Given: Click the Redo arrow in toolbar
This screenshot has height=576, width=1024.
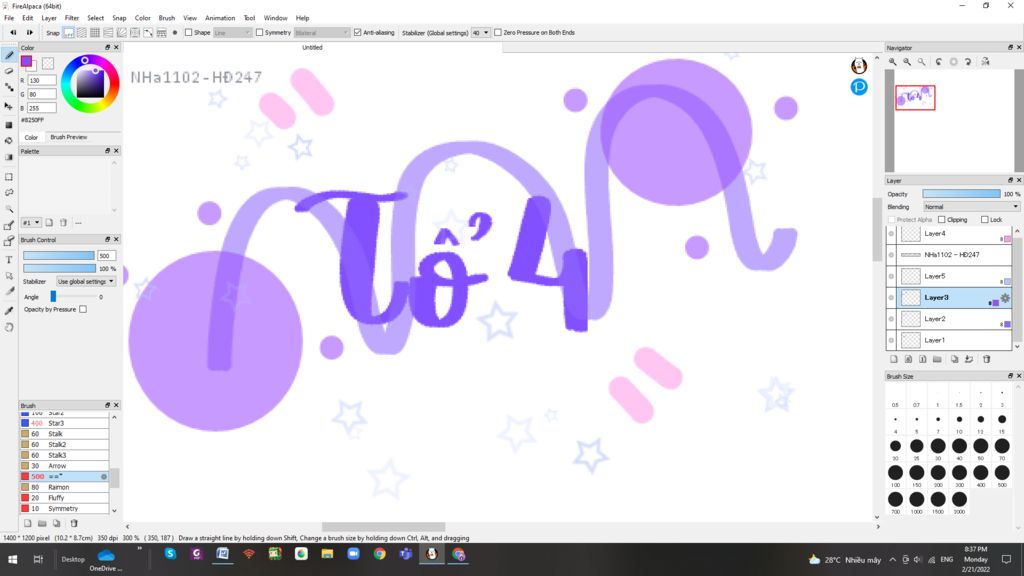Looking at the screenshot, I should coord(30,32).
